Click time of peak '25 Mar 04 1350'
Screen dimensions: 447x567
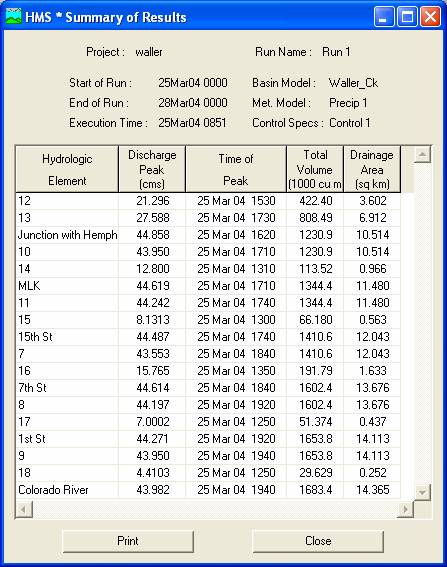point(236,371)
